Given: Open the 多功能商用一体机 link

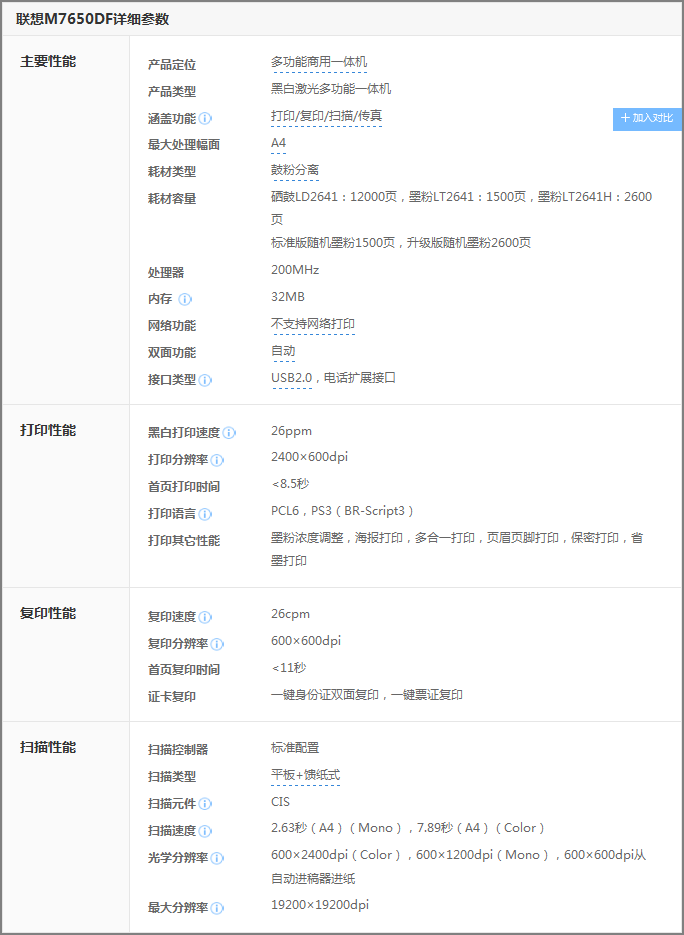Looking at the screenshot, I should coord(319,62).
